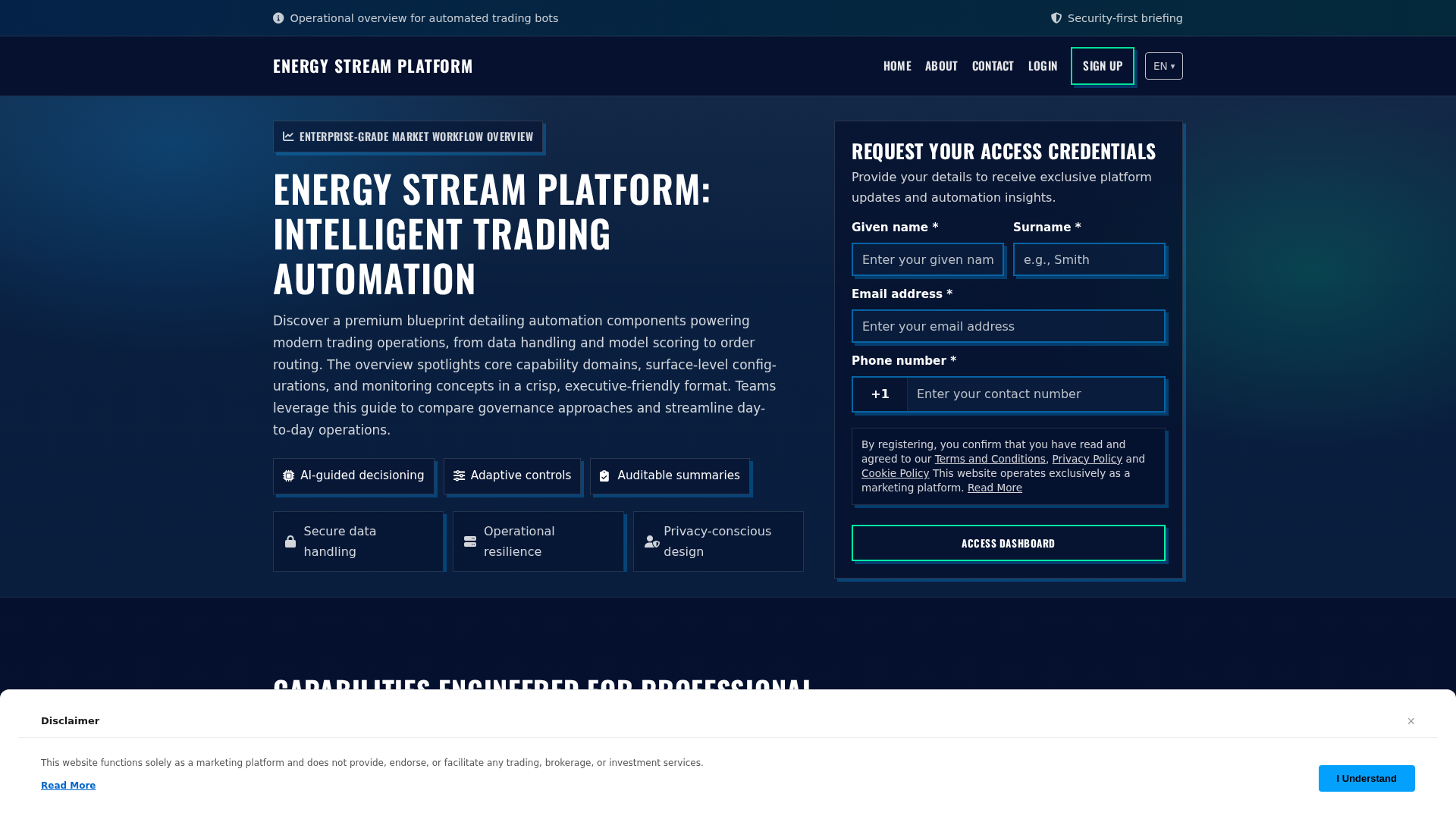
Task: Open the Login link in the header
Action: 1043,66
